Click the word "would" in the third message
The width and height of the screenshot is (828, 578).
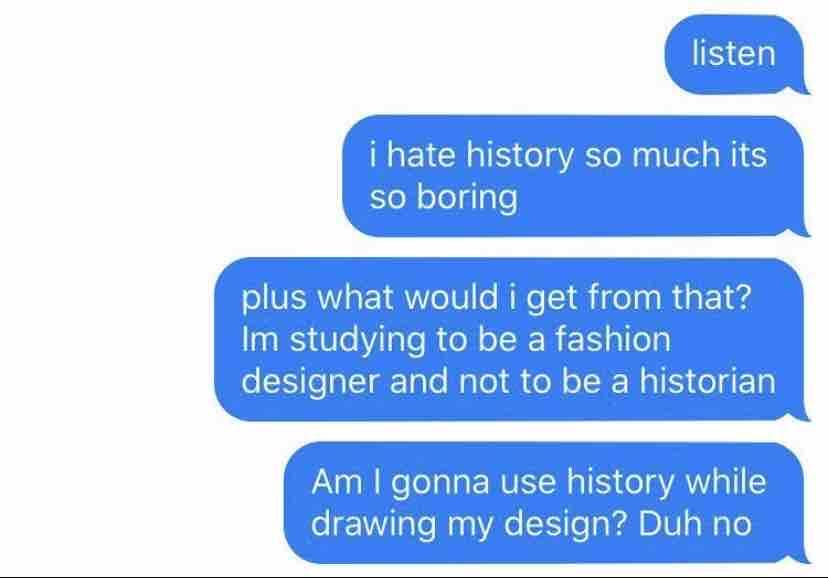coord(451,297)
